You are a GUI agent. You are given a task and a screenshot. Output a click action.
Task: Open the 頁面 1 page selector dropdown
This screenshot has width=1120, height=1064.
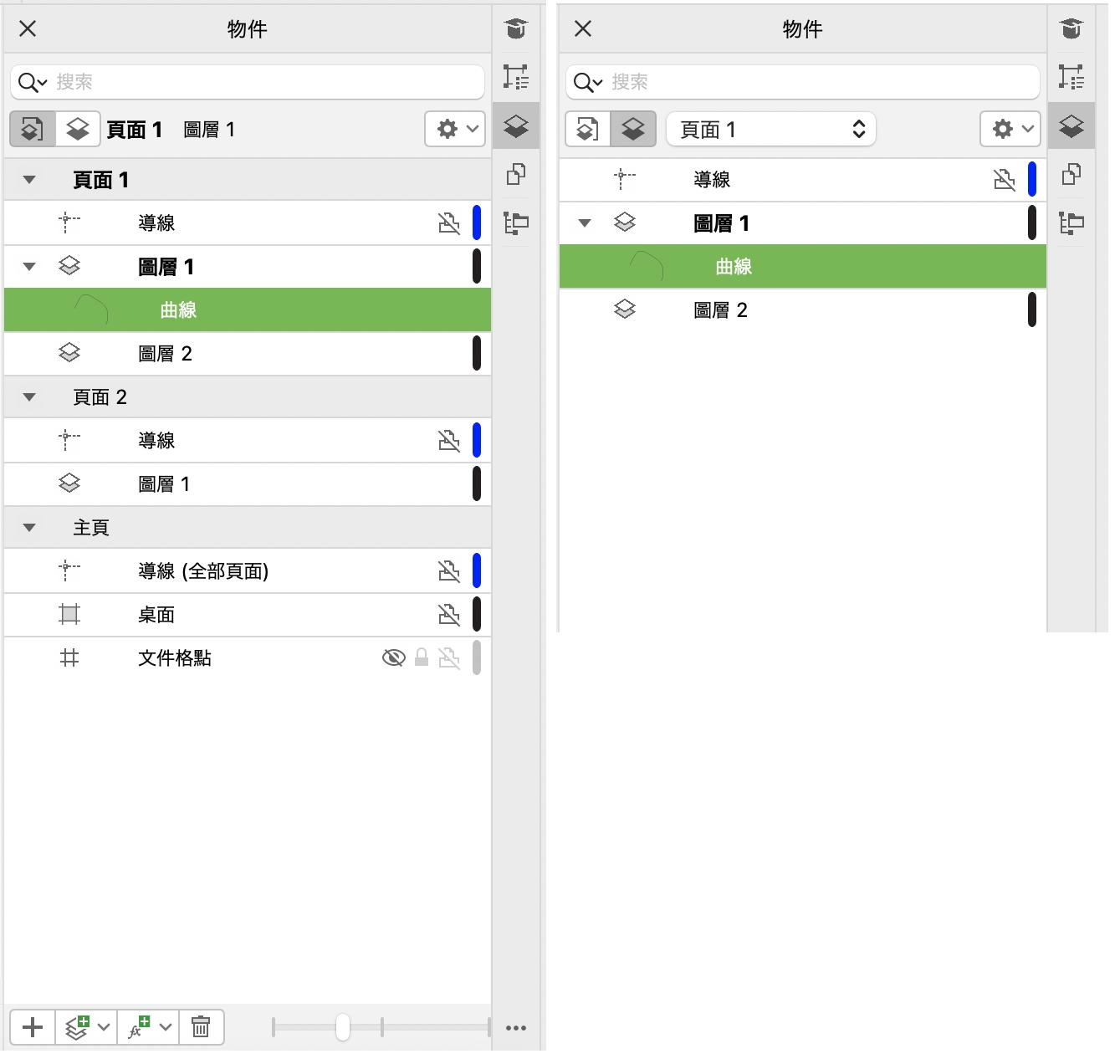(770, 130)
